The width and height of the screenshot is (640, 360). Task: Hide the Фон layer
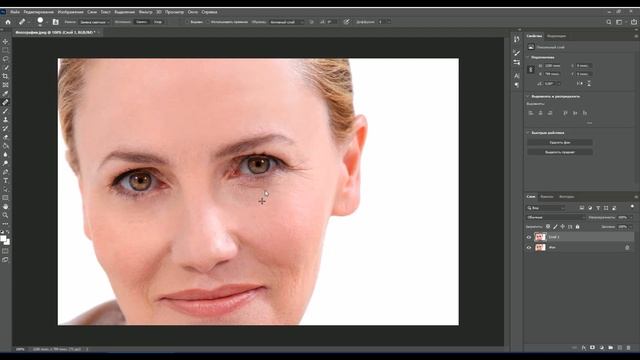pos(529,247)
